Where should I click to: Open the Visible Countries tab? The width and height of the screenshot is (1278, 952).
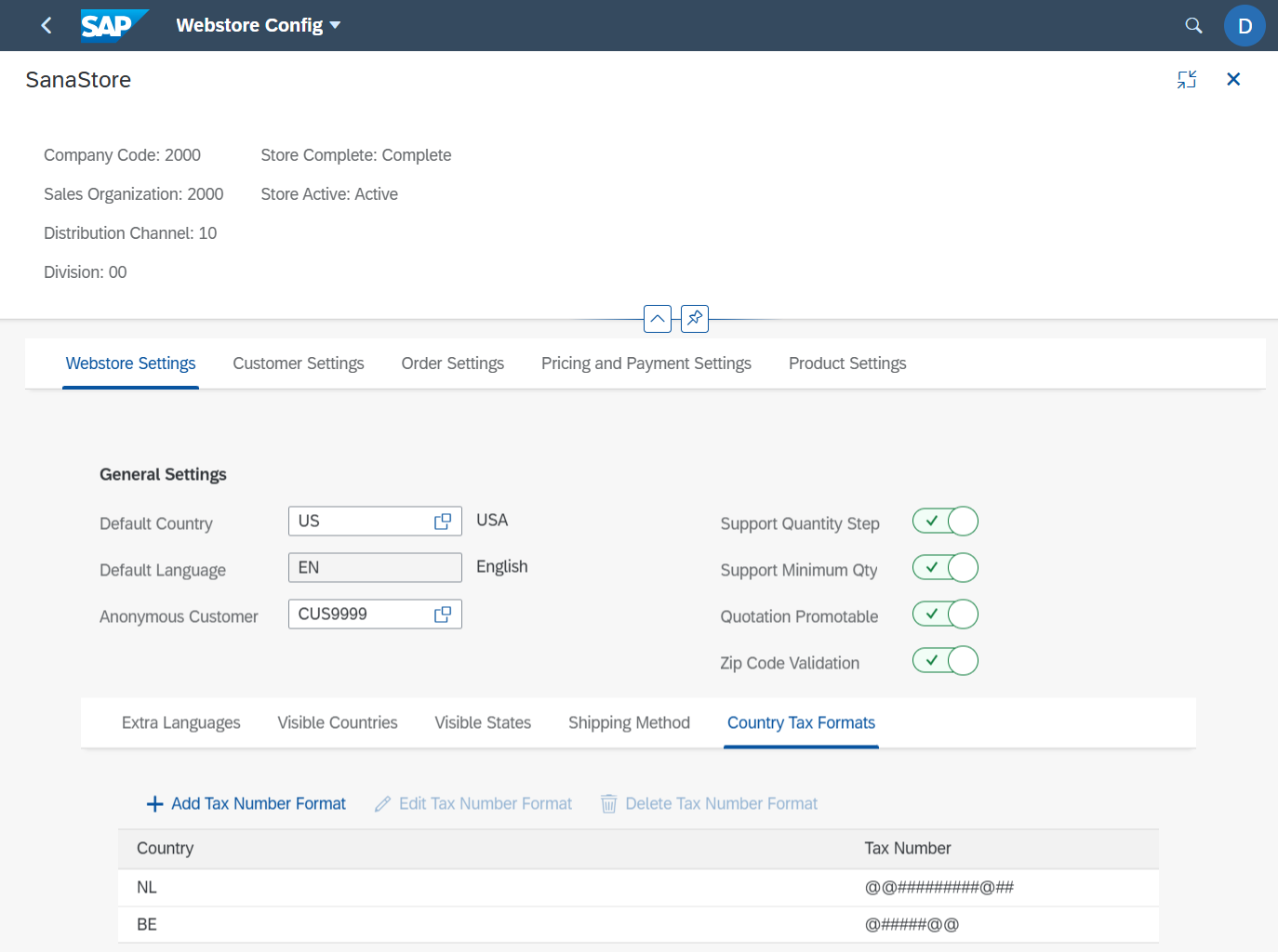[337, 723]
